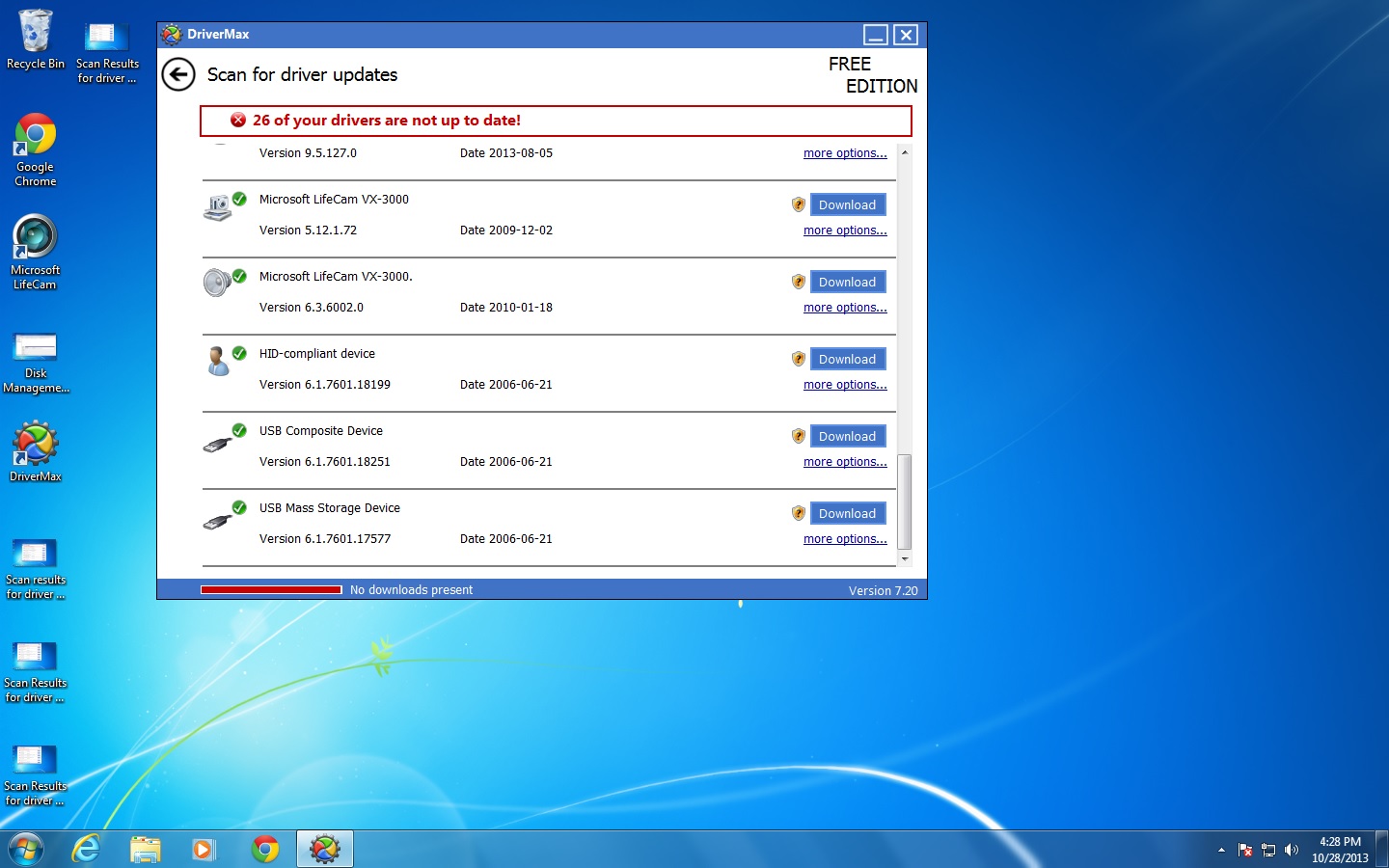
Task: Select DriverMax desktop shortcut
Action: tap(36, 451)
